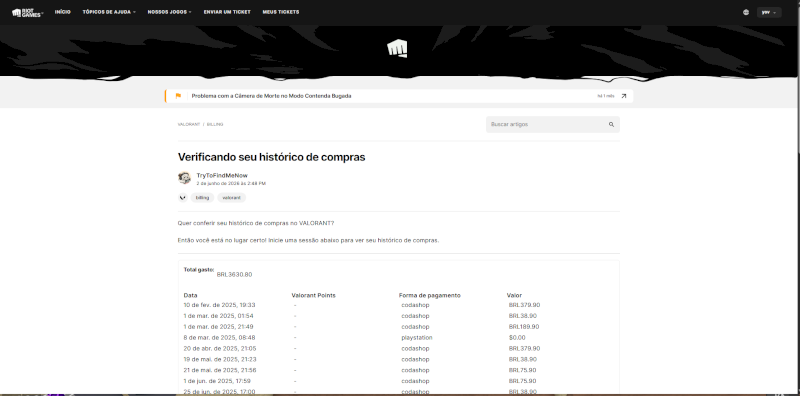Focus the Buscar artigos search field
Image resolution: width=800 pixels, height=396 pixels.
point(553,125)
